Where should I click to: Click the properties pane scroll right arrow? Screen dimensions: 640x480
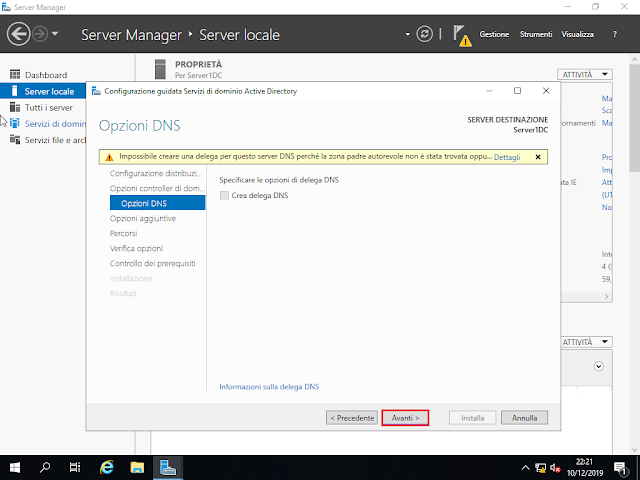point(607,296)
